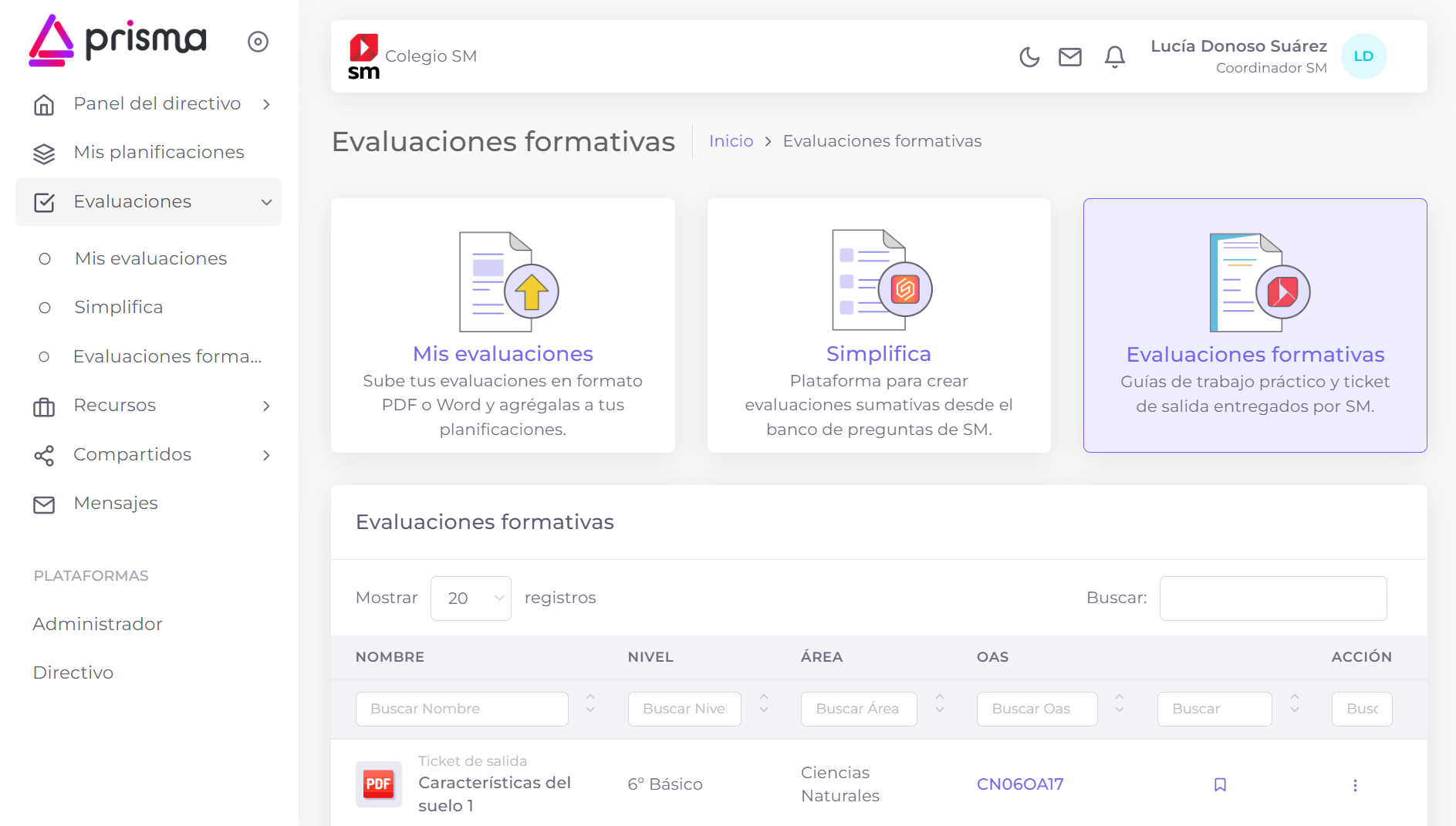The width and height of the screenshot is (1456, 826).
Task: Open notifications bell icon
Action: (x=1114, y=57)
